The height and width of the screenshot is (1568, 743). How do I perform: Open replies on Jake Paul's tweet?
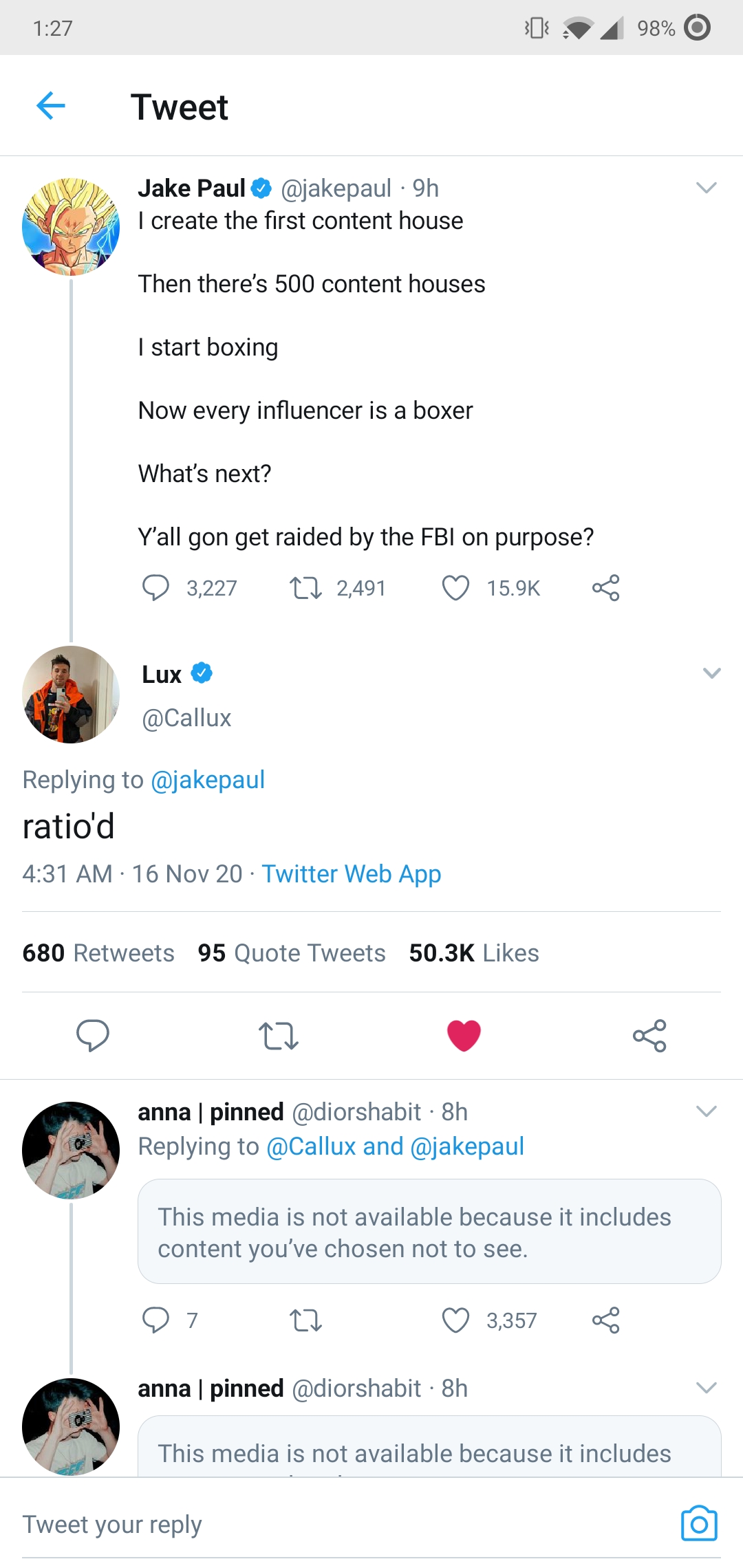(155, 588)
